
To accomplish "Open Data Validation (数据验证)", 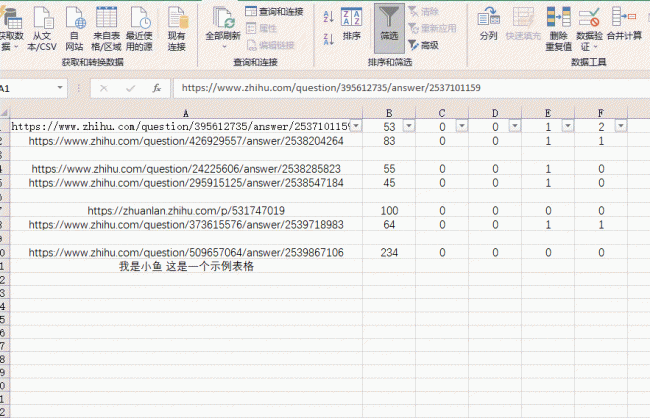I will coord(589,29).
